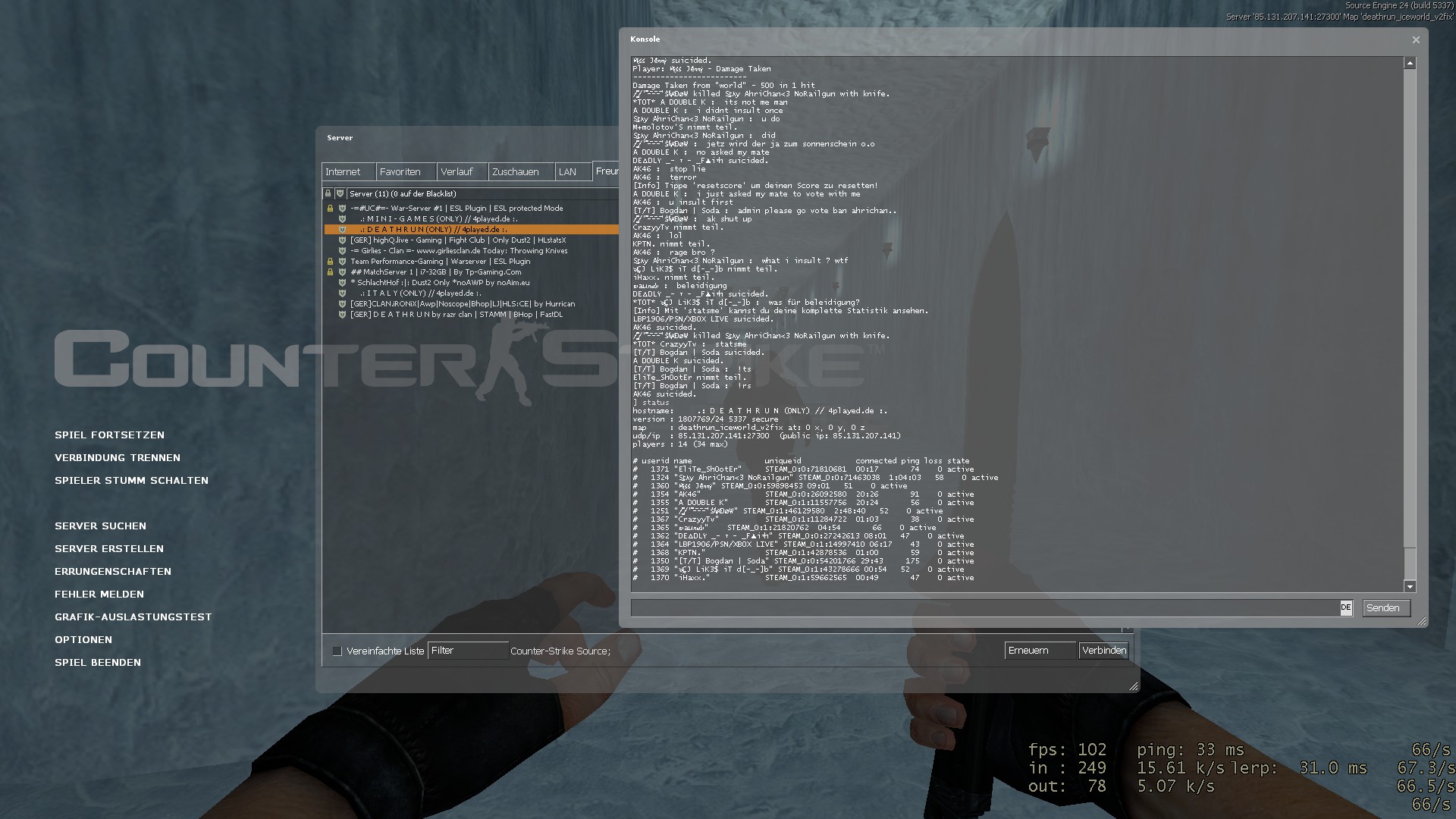Screen dimensions: 1456x819
Task: Click VAC shield icon of Team Performance-Gaming row
Action: 342,262
